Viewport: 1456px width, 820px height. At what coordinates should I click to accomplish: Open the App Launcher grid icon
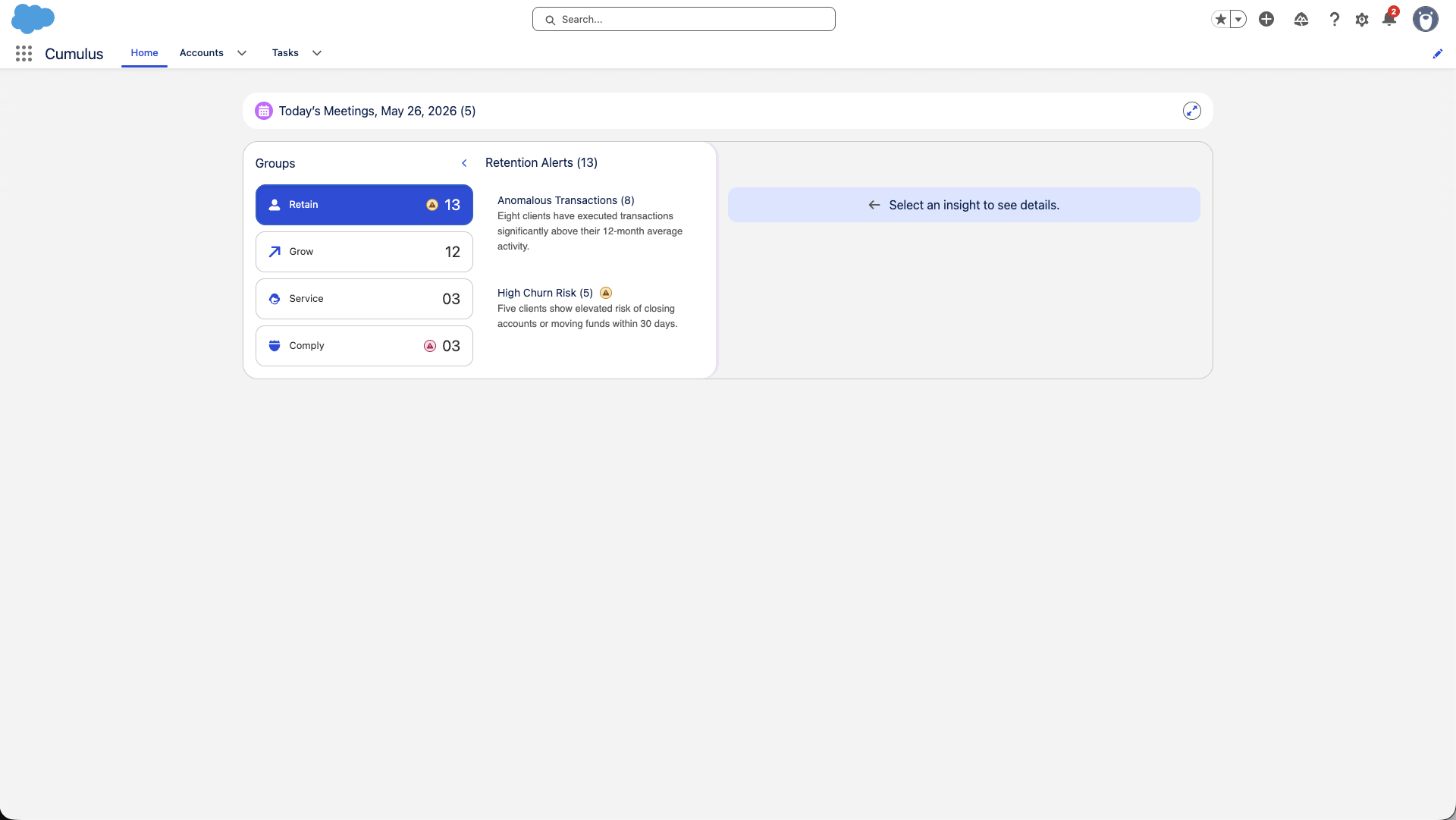(x=24, y=53)
